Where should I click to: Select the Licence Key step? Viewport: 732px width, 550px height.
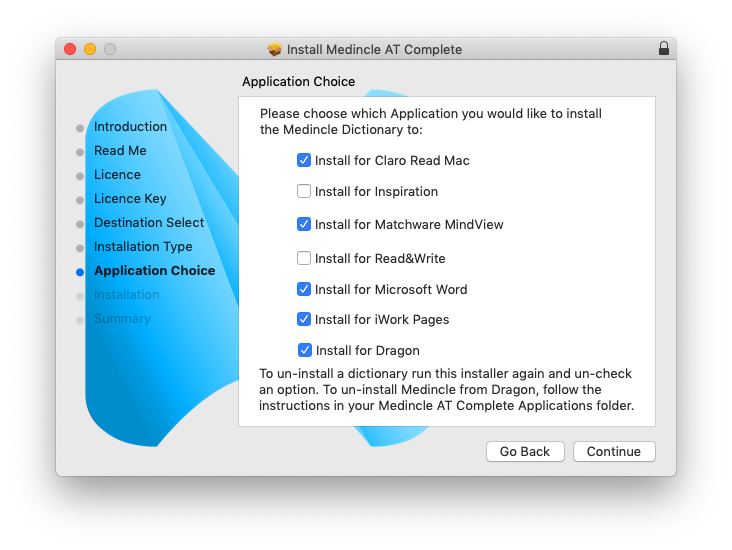[130, 198]
